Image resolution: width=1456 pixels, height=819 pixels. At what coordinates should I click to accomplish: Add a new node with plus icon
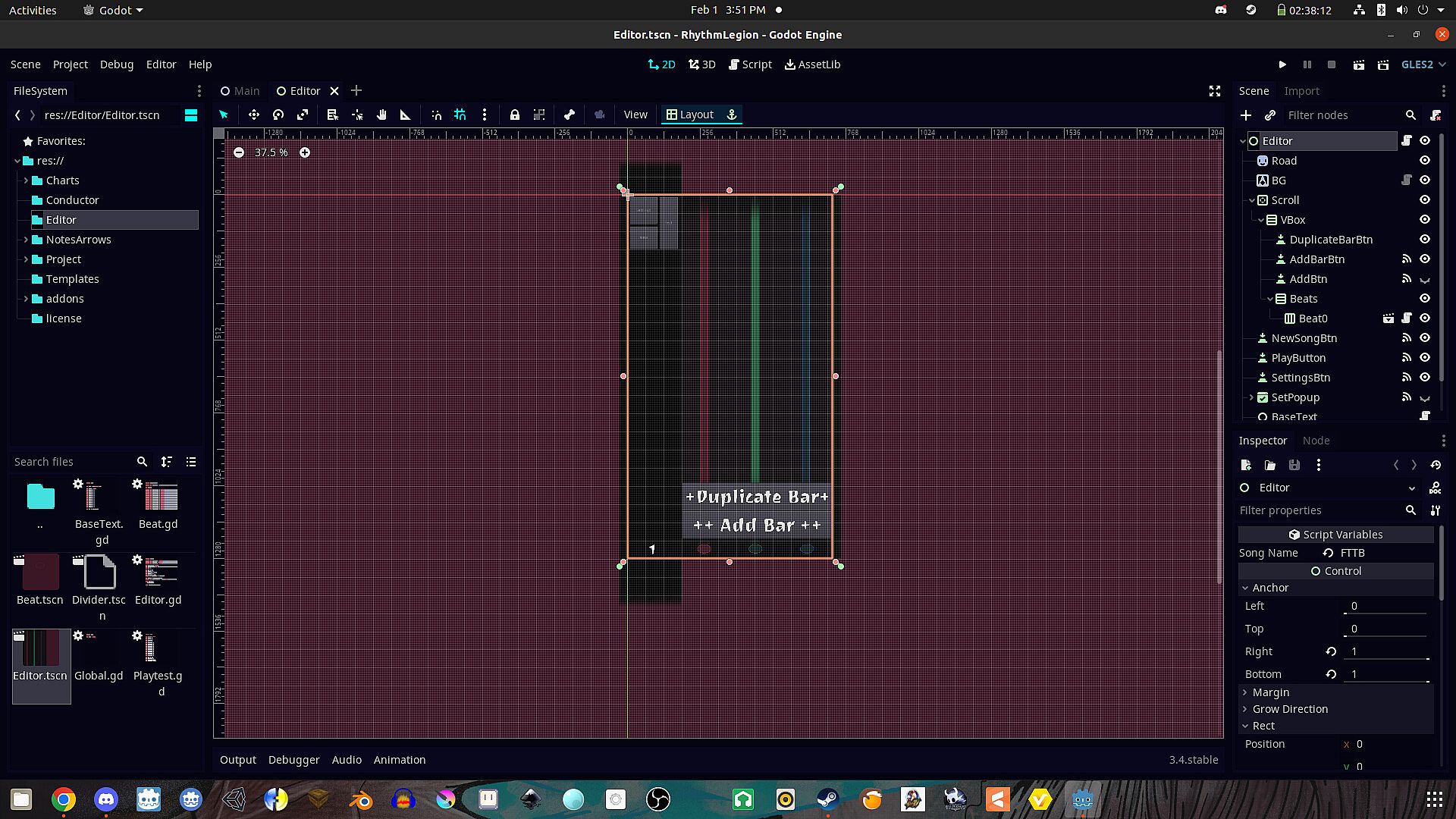(1246, 115)
